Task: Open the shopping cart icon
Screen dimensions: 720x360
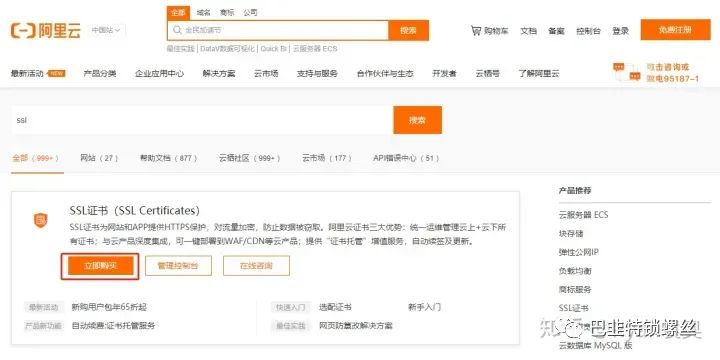Action: click(x=476, y=31)
